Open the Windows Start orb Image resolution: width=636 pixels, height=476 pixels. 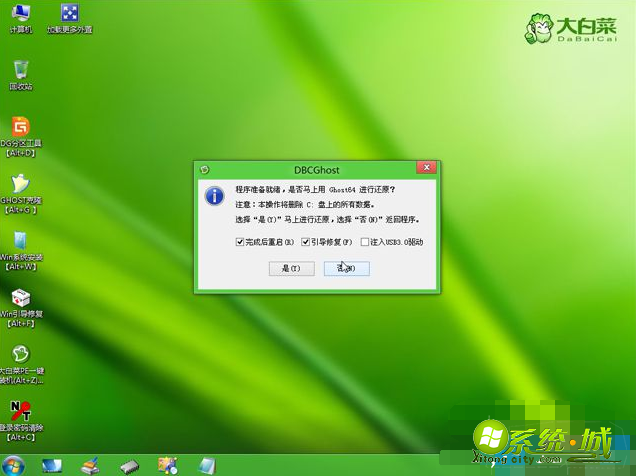pos(13,465)
